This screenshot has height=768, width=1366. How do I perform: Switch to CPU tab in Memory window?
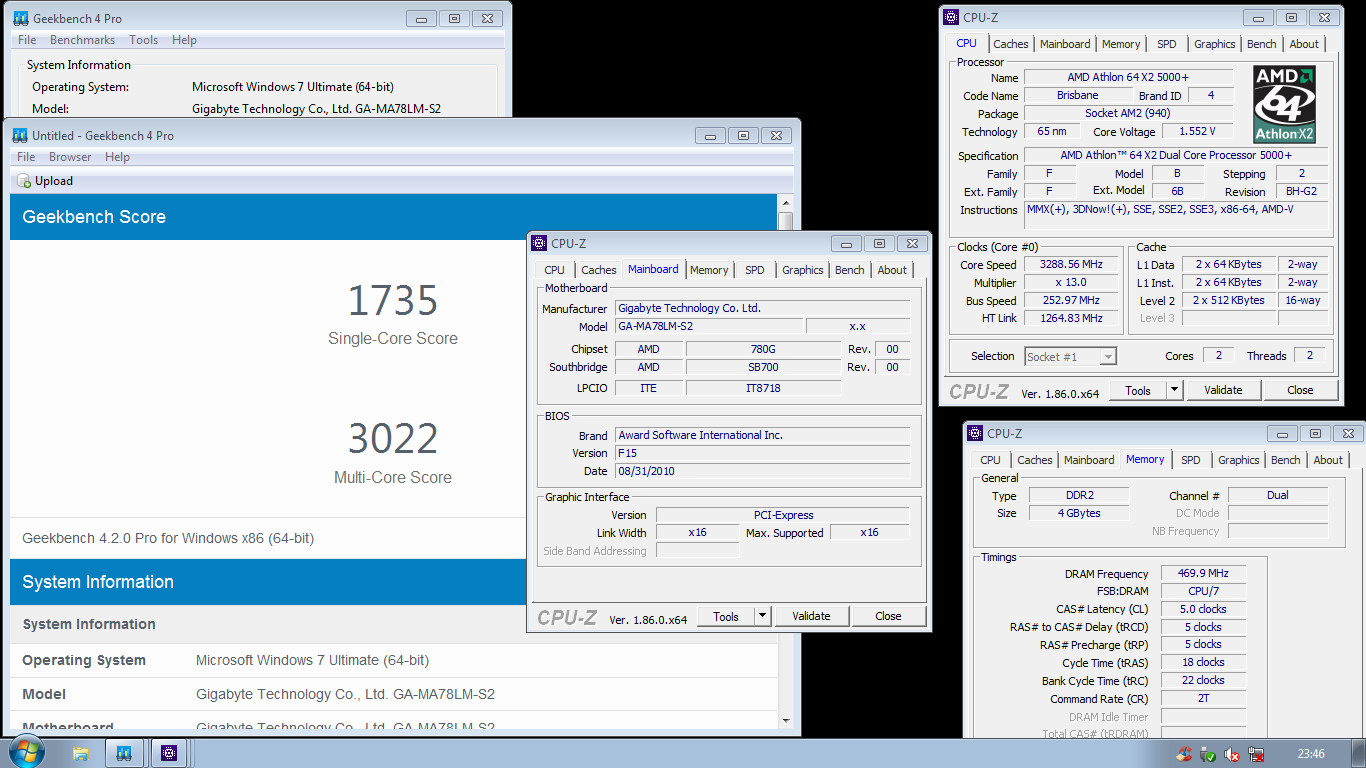click(991, 460)
